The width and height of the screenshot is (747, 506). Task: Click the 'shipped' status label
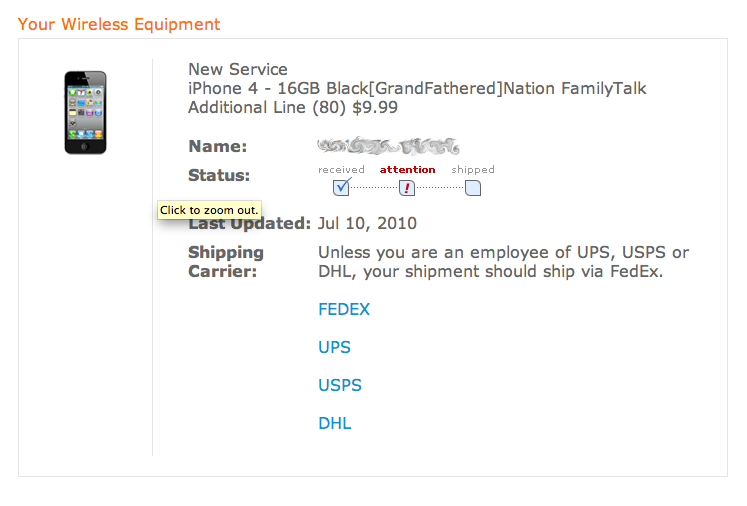pos(473,170)
